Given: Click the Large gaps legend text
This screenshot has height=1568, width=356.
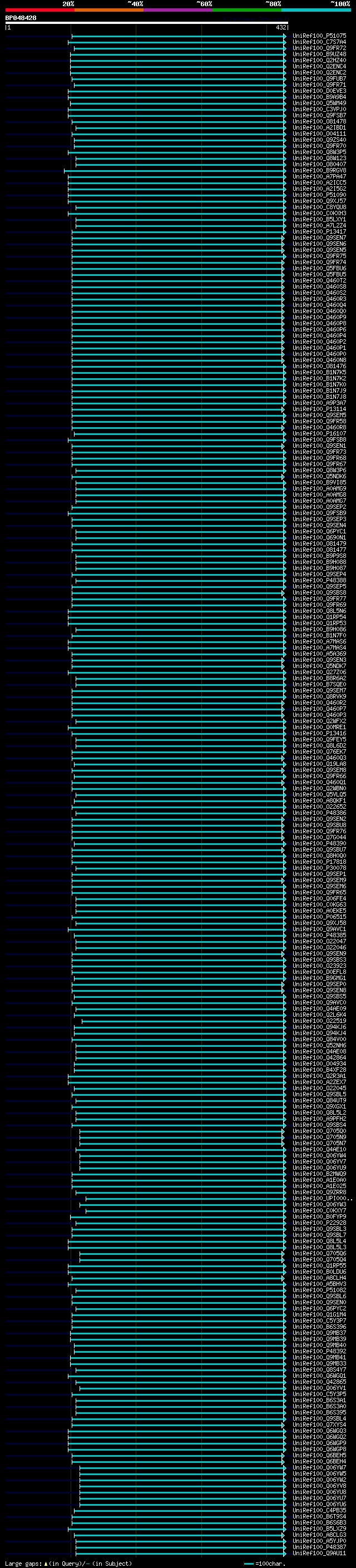Looking at the screenshot, I should pos(68,1563).
